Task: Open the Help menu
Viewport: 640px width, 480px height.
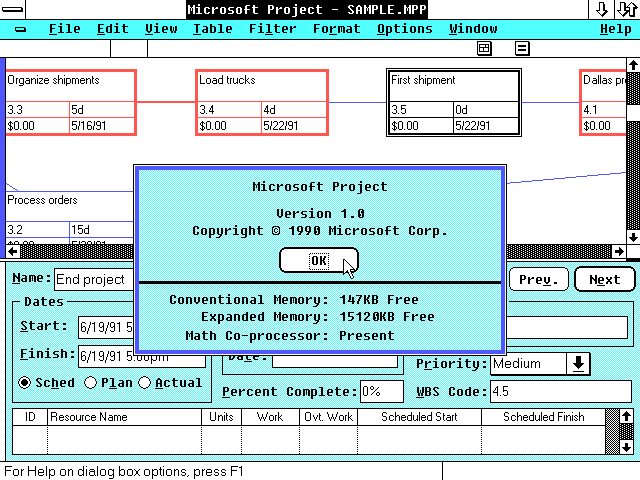Action: [616, 29]
